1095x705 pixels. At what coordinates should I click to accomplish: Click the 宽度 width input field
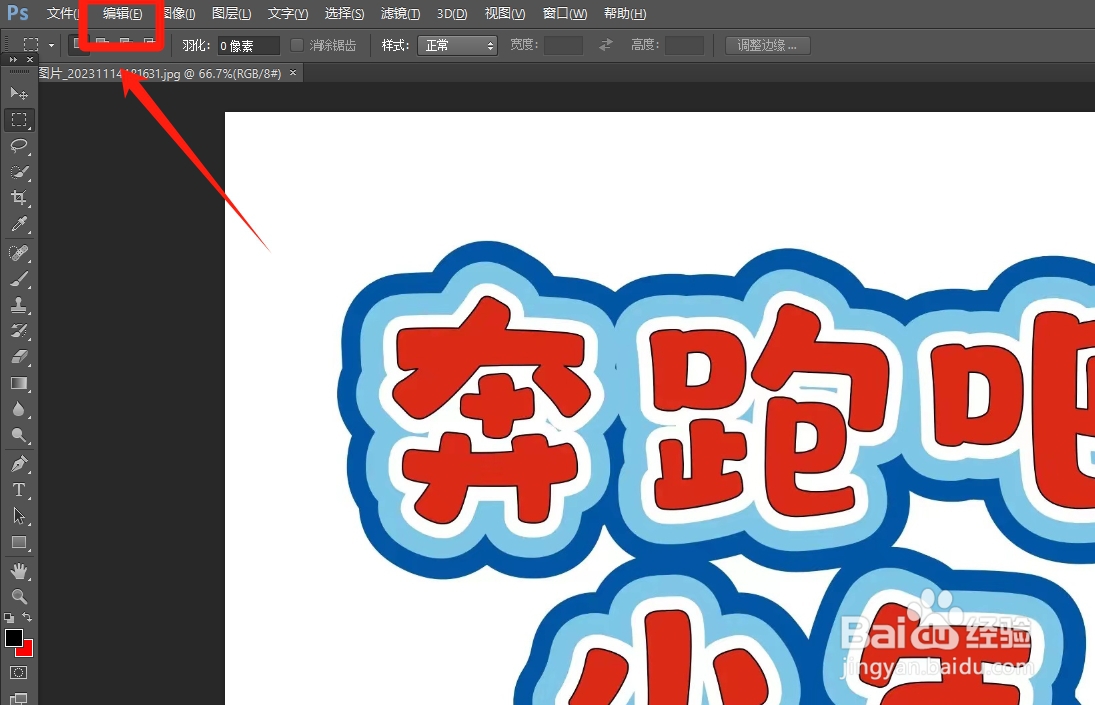pos(564,45)
